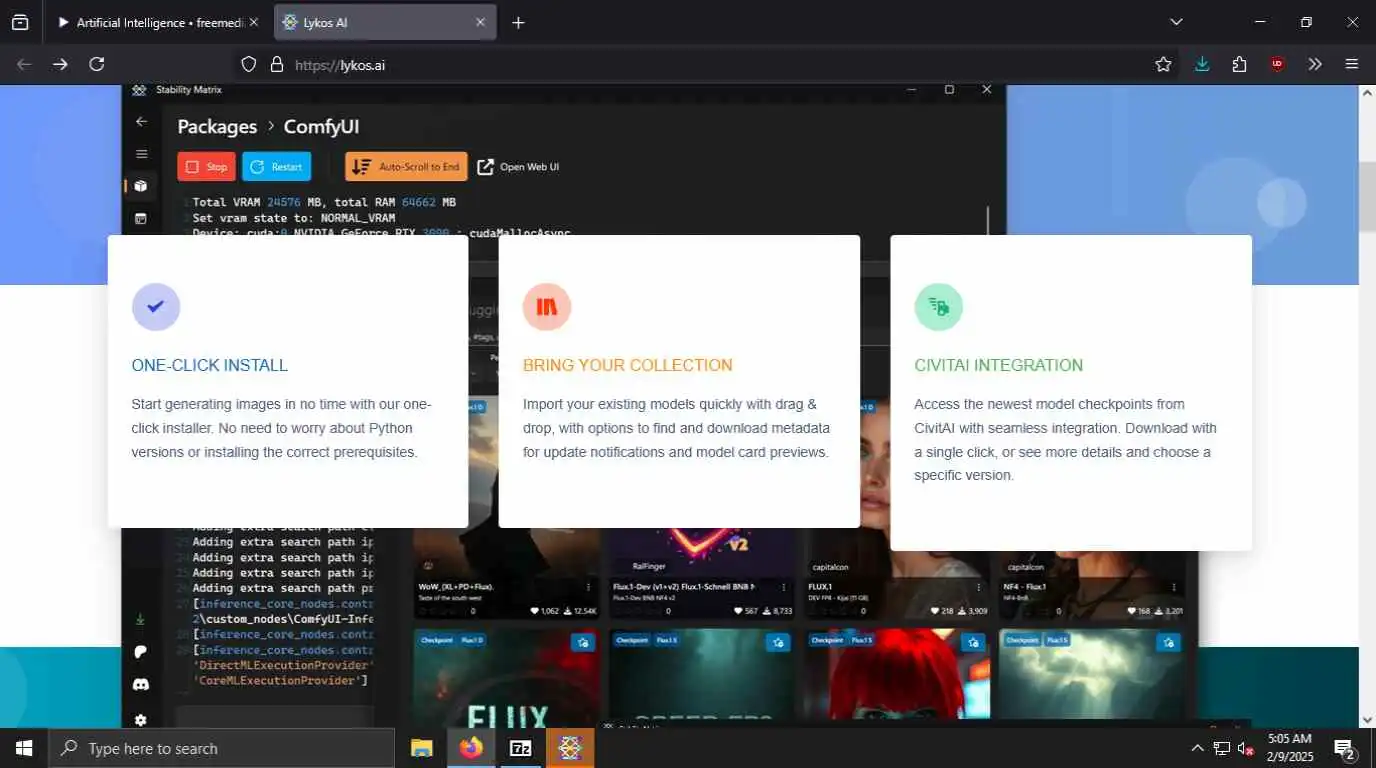
Task: Click the back arrow in Stability Matrix sidebar
Action: click(x=141, y=121)
